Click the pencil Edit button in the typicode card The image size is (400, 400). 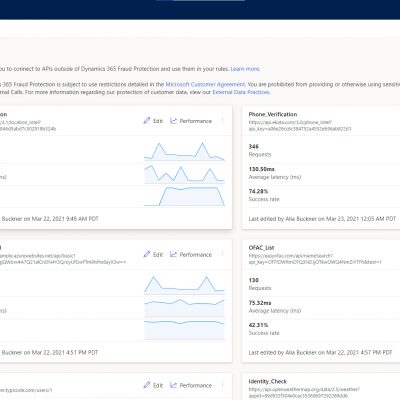pyautogui.click(x=153, y=385)
